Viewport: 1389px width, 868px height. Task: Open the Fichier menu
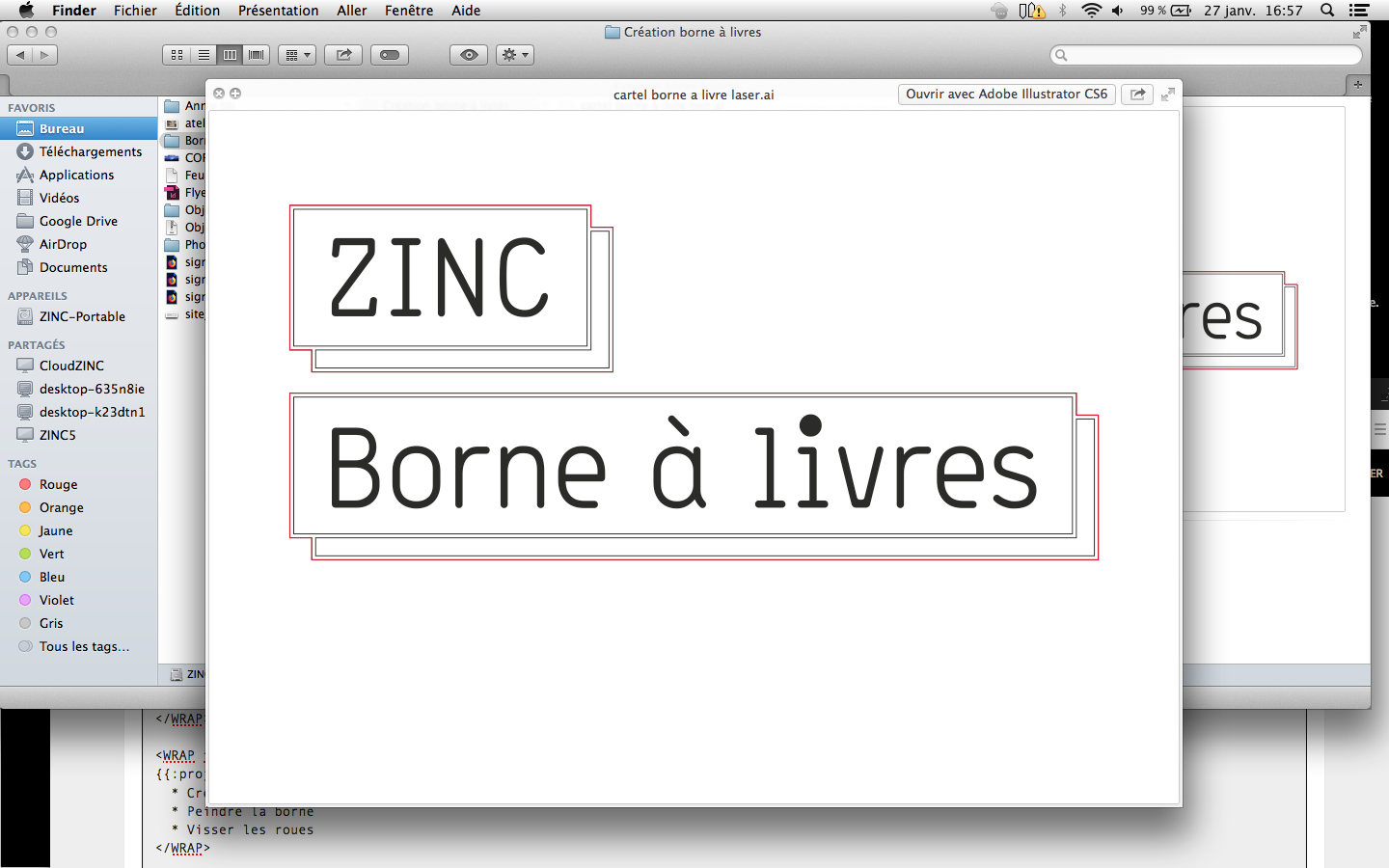pyautogui.click(x=135, y=11)
